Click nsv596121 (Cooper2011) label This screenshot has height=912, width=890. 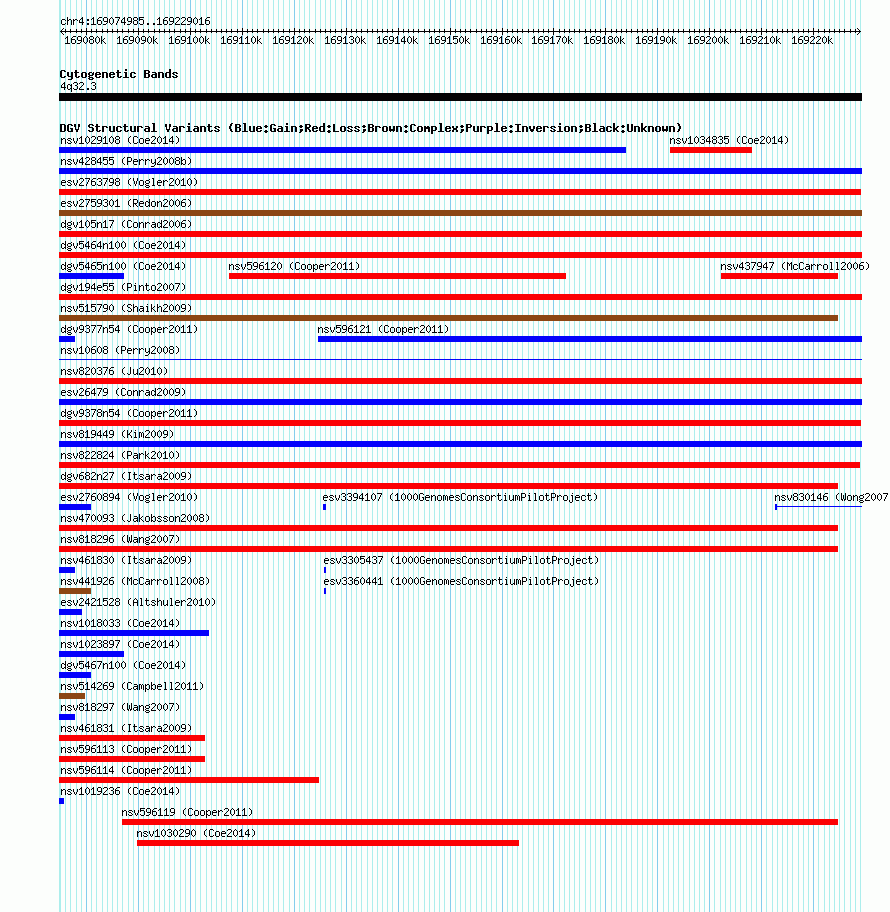click(x=383, y=329)
